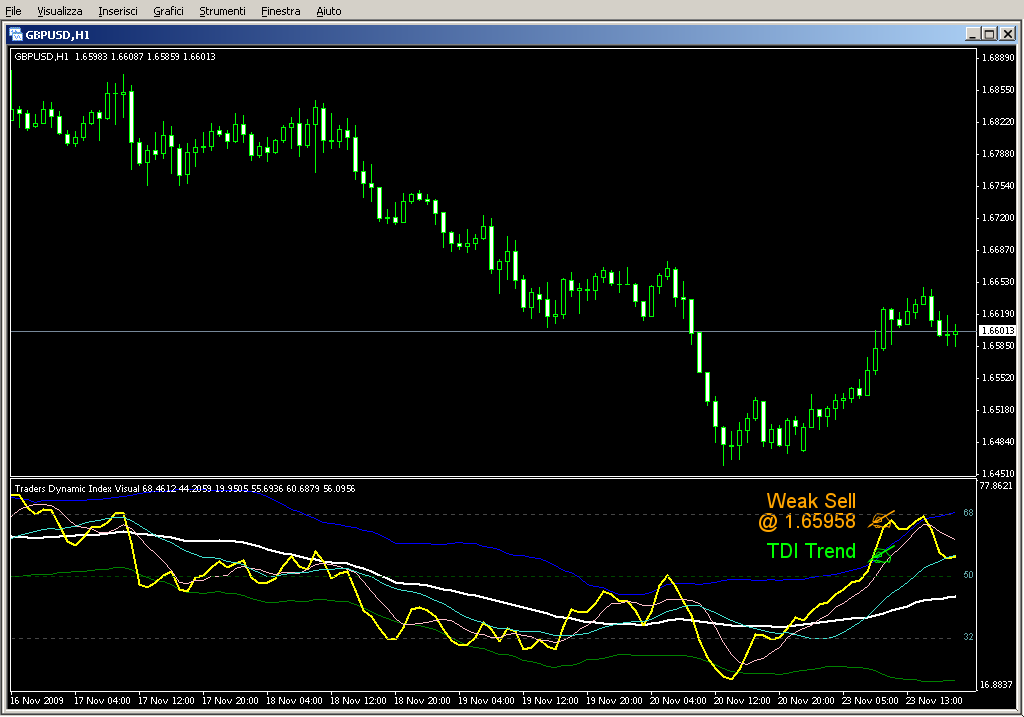This screenshot has height=717, width=1024.
Task: Click the 18 Nov 12:00 time label
Action: (359, 701)
